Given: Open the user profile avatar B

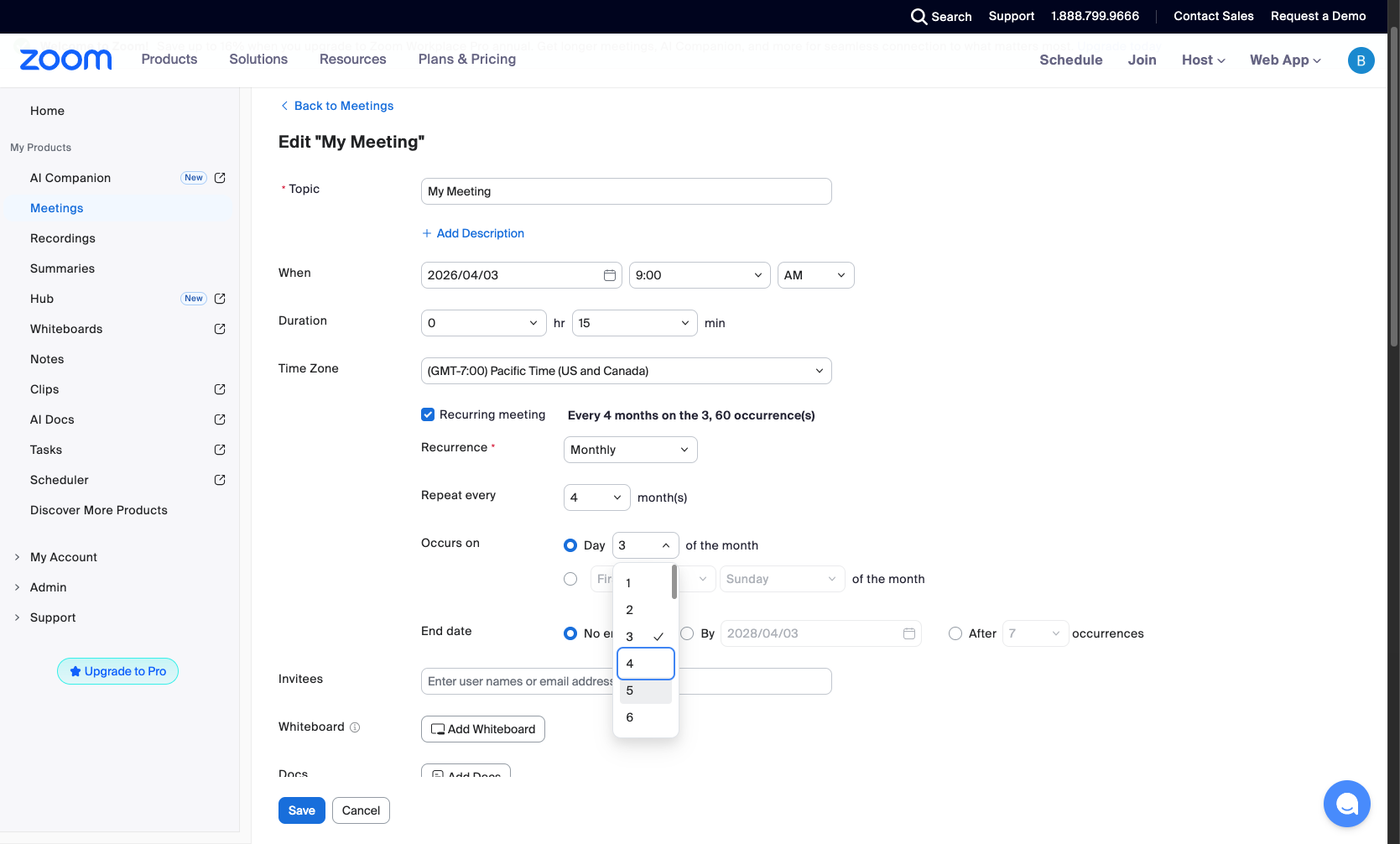Looking at the screenshot, I should [1361, 60].
